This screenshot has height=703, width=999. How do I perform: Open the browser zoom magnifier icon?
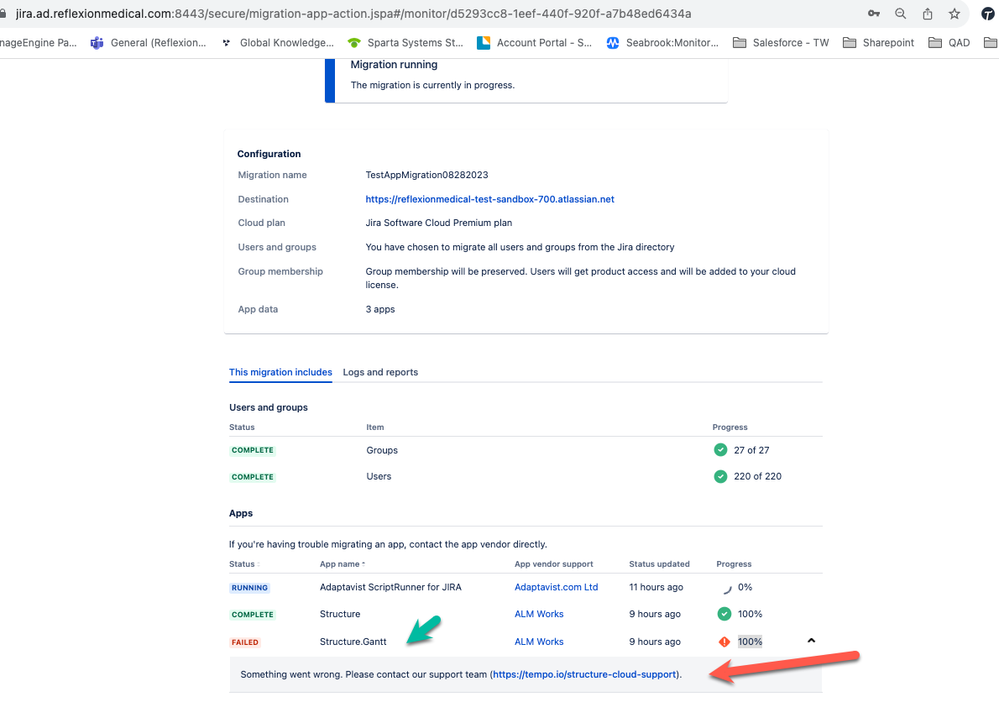pyautogui.click(x=900, y=13)
